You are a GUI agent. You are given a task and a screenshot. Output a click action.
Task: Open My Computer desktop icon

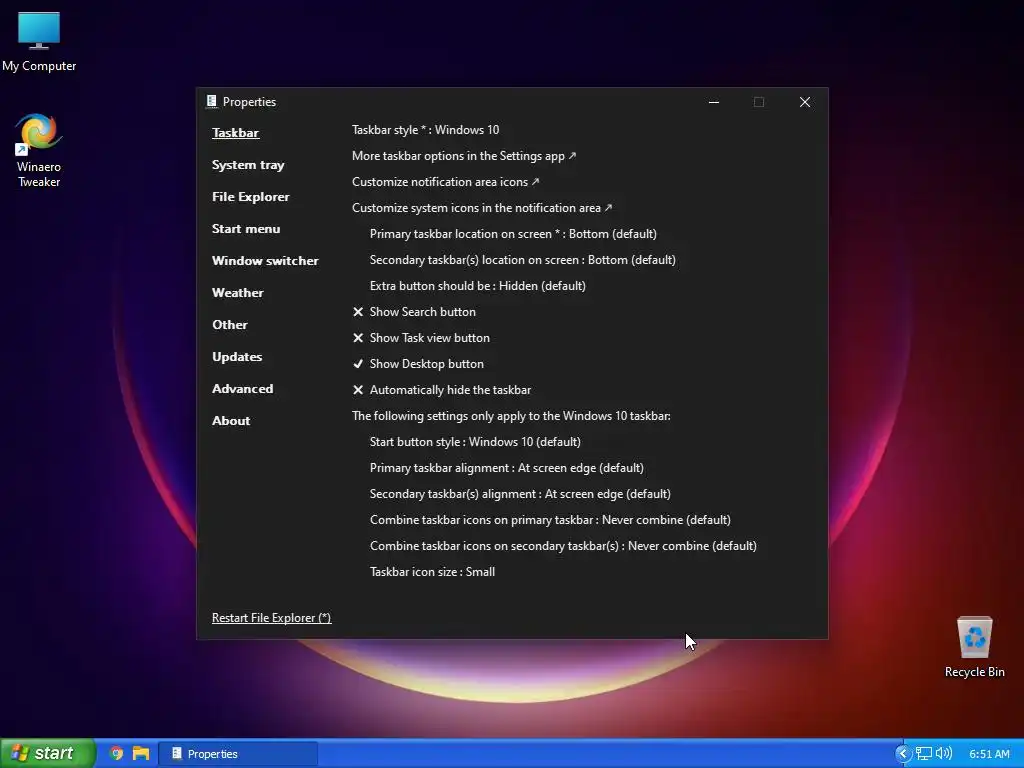39,41
